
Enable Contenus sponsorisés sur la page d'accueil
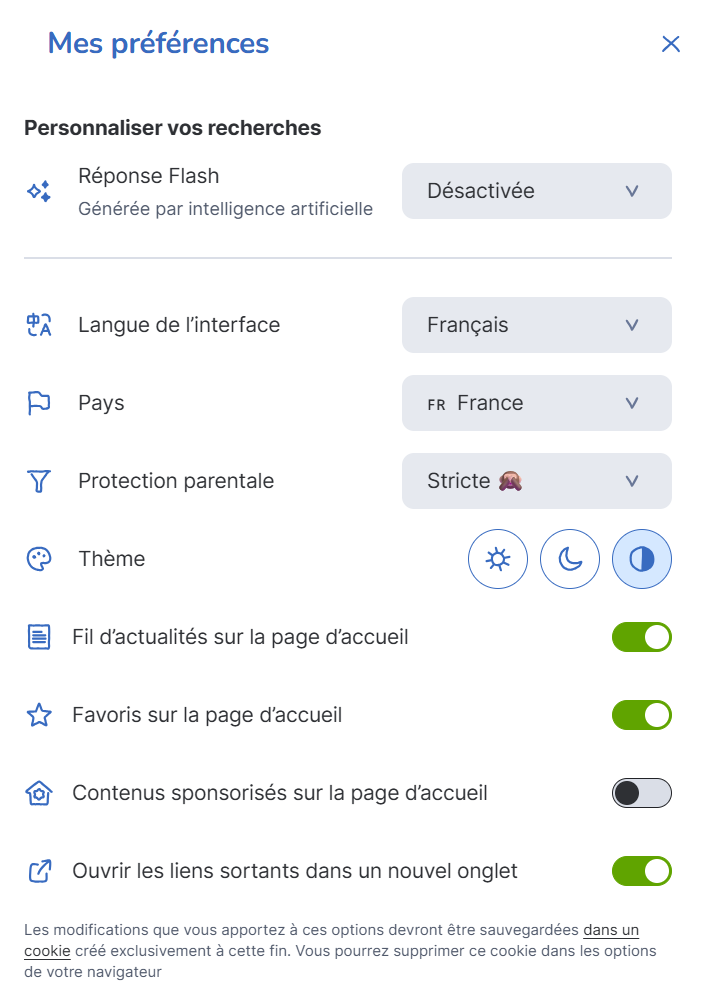coord(642,793)
